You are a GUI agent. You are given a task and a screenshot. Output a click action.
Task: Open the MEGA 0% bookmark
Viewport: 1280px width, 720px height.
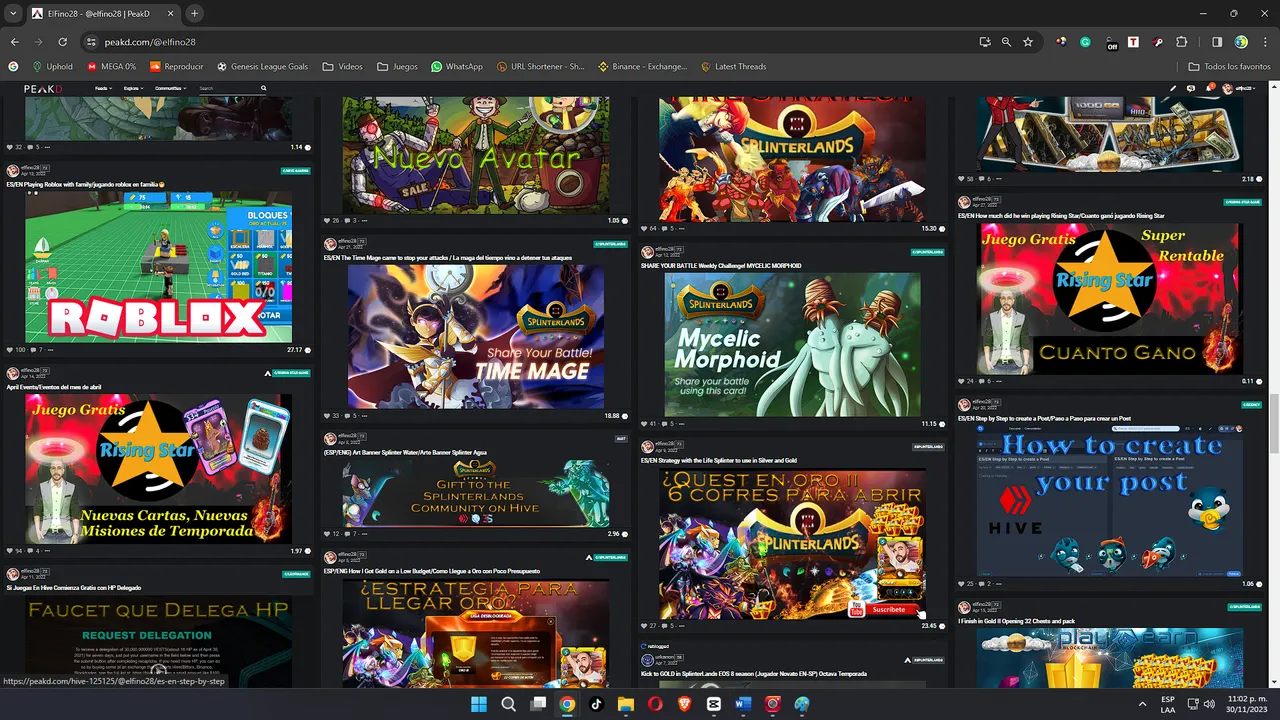[111, 67]
